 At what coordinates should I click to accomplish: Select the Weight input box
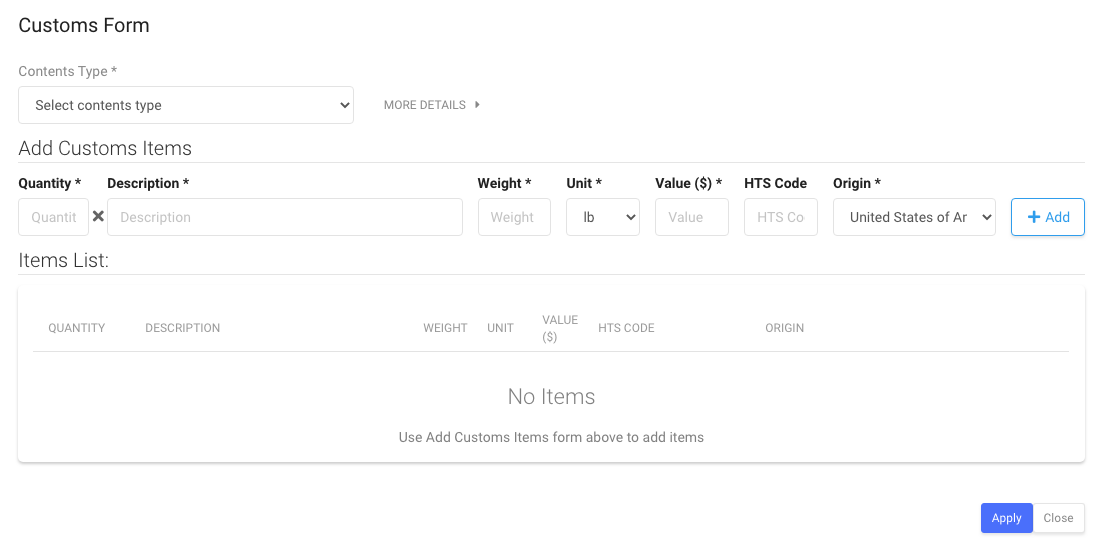click(x=513, y=217)
